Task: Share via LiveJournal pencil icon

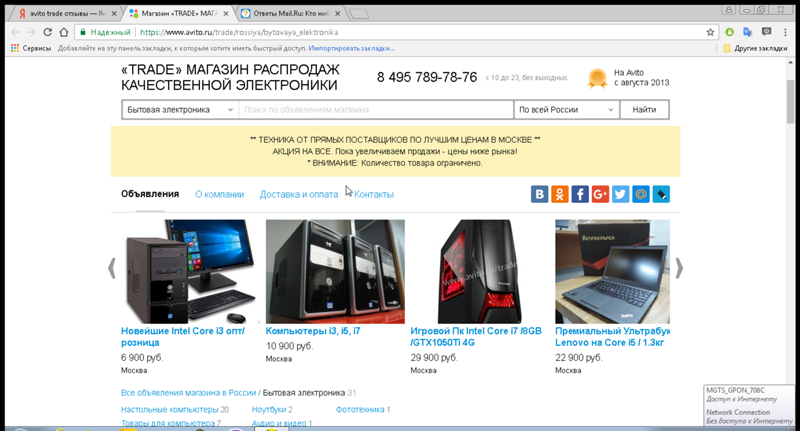Action: click(x=661, y=194)
